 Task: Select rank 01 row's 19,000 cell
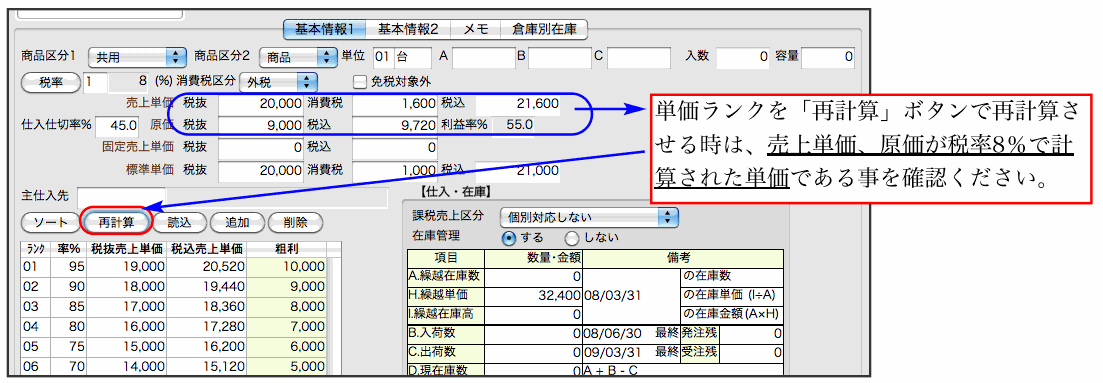(x=127, y=267)
